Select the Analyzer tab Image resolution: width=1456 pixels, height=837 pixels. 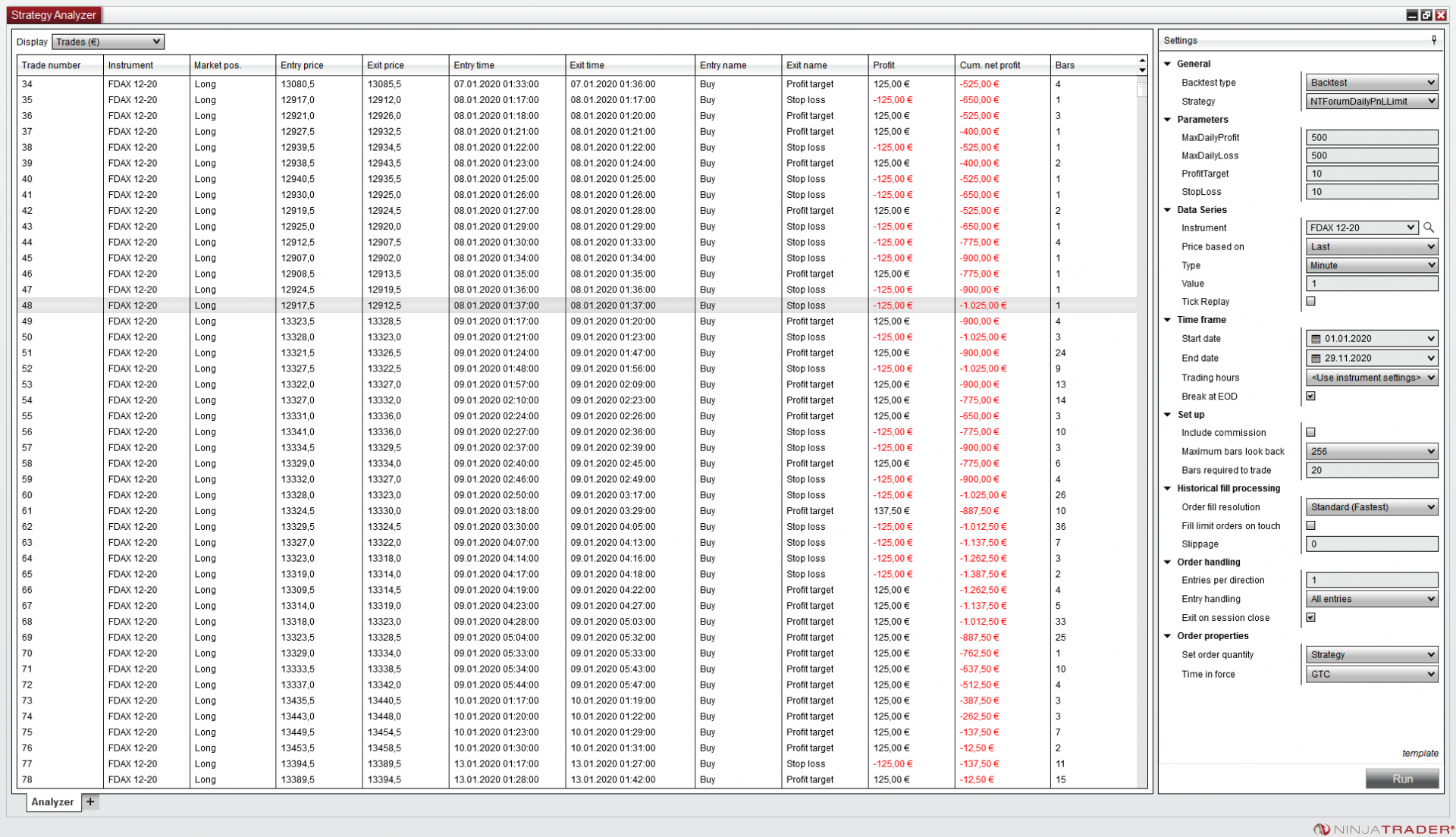52,801
